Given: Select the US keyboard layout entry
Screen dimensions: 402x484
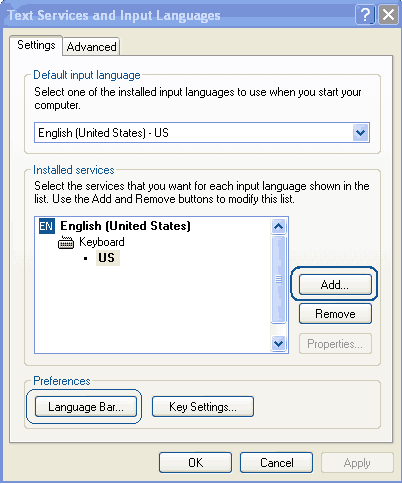Looking at the screenshot, I should [x=107, y=258].
